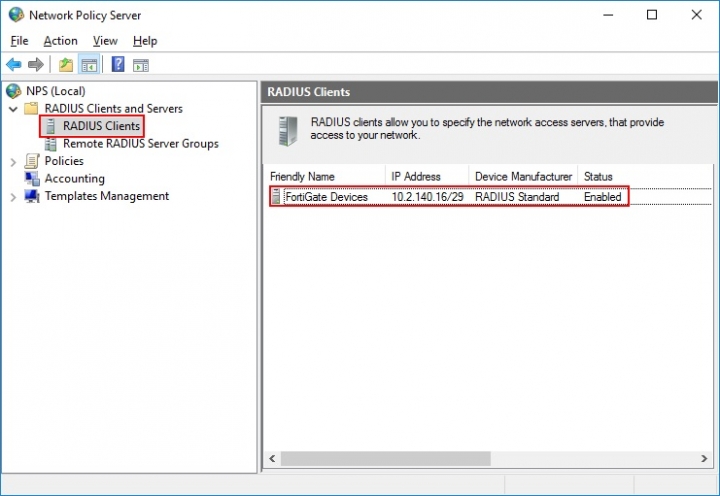Click the Accounting computers icon
The image size is (720, 496).
(x=32, y=179)
